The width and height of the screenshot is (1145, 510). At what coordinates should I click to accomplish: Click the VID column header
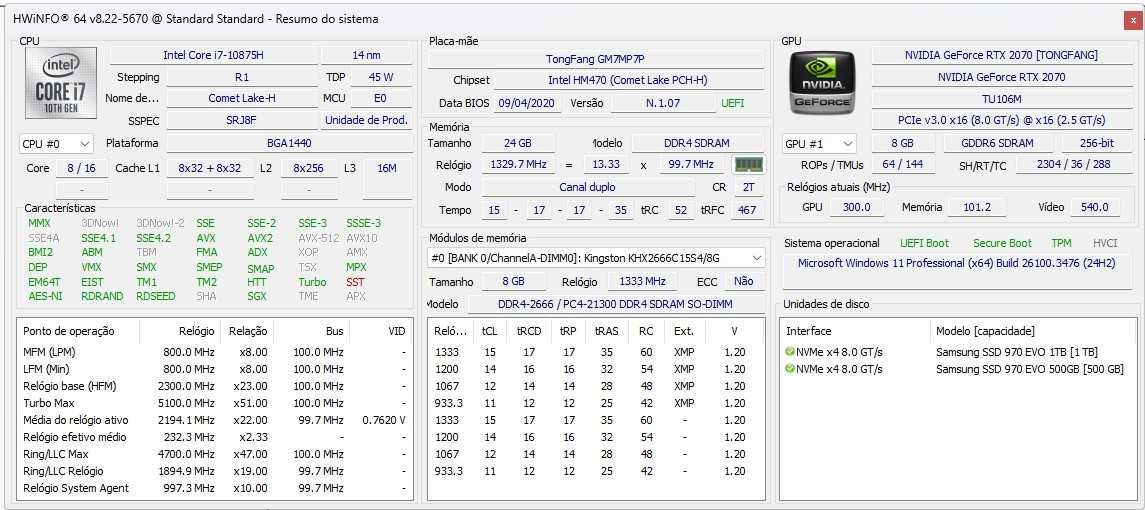coord(379,332)
